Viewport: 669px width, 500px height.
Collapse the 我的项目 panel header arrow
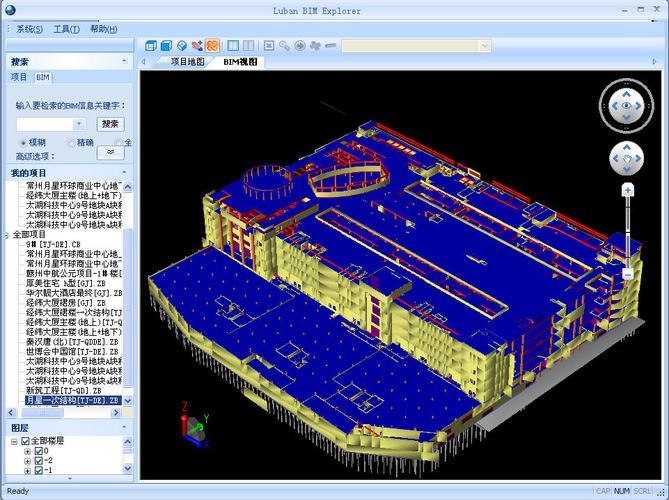[124, 172]
